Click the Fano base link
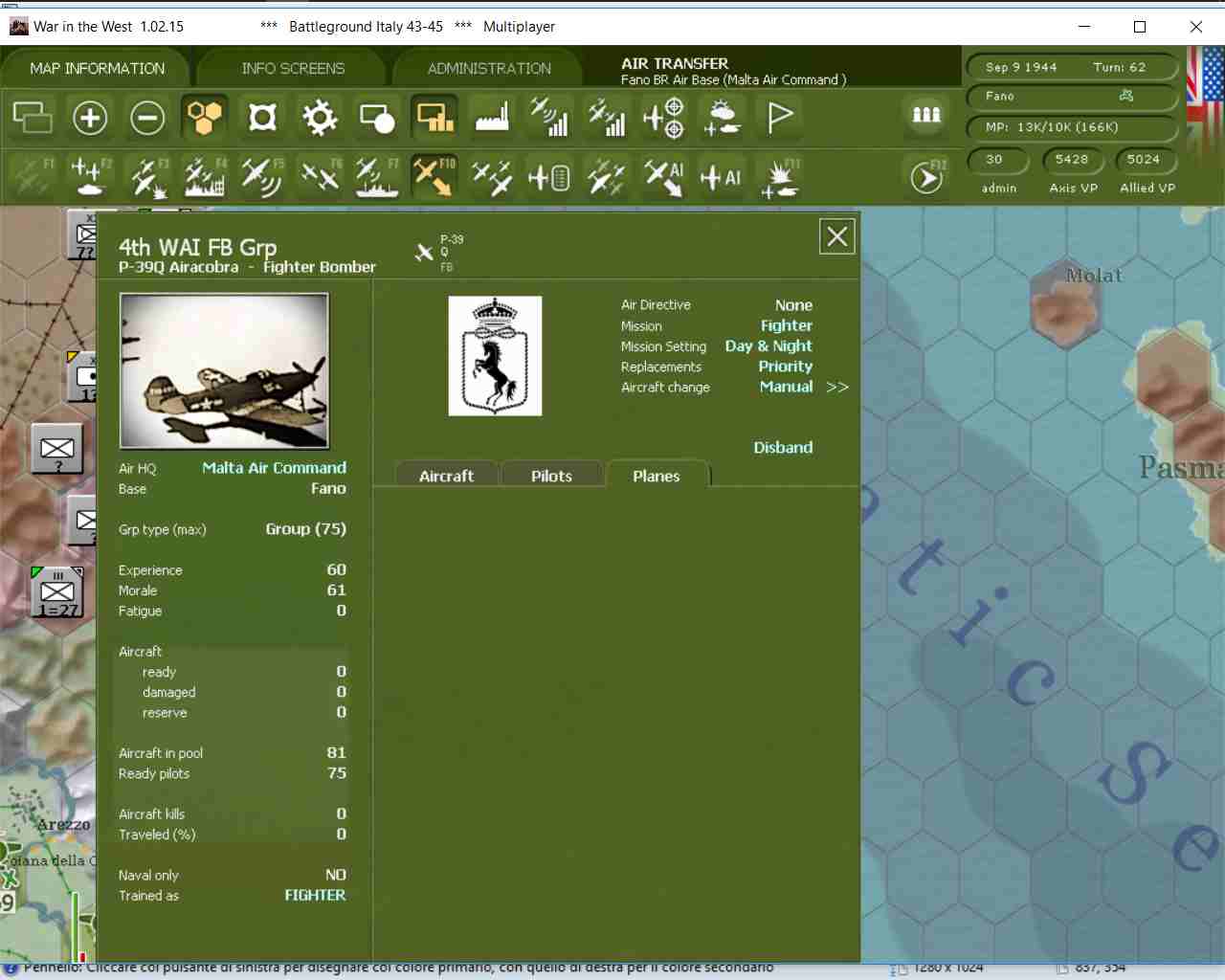1225x980 pixels. [x=328, y=489]
